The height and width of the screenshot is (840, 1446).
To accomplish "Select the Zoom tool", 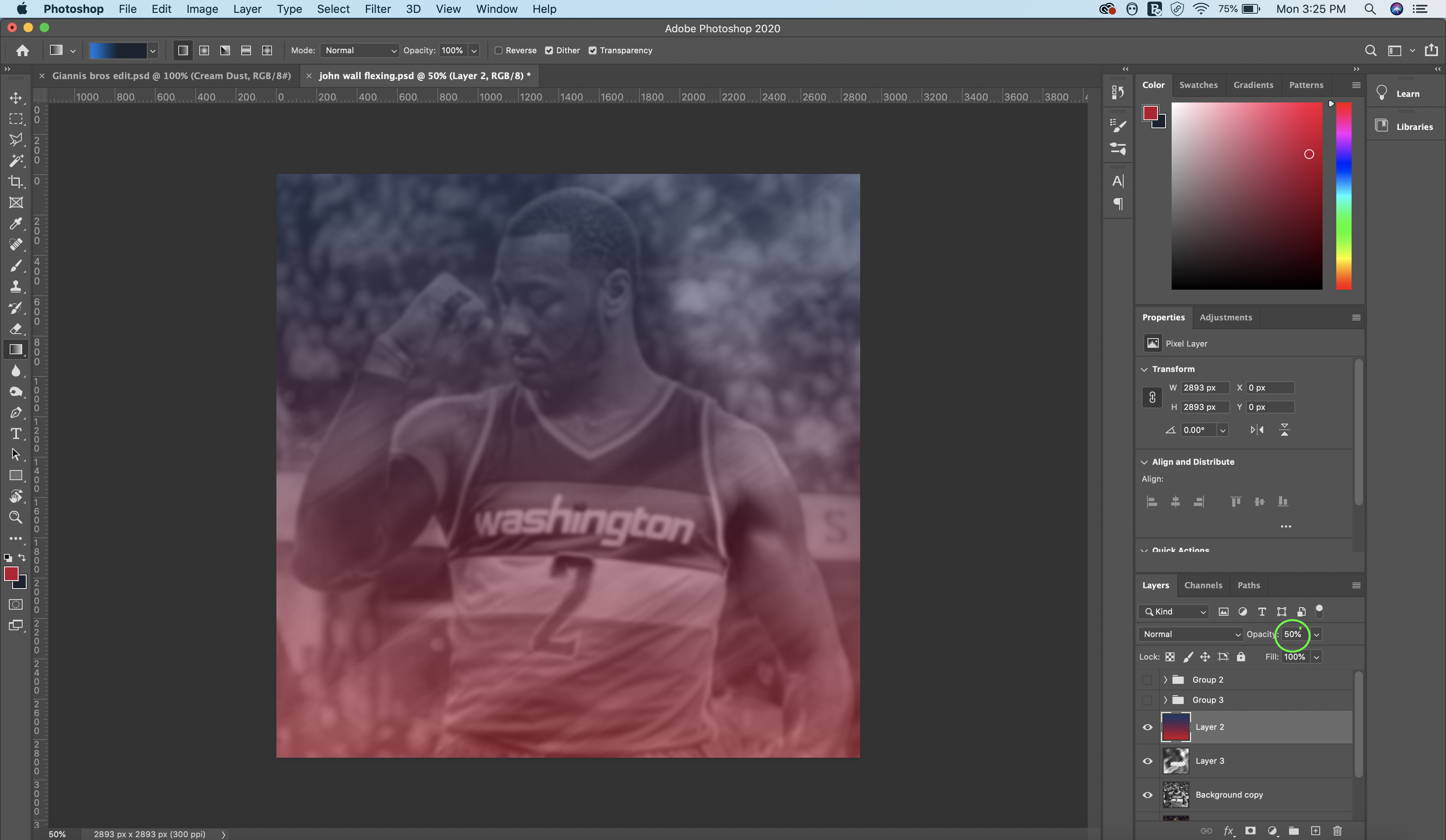I will tap(16, 518).
